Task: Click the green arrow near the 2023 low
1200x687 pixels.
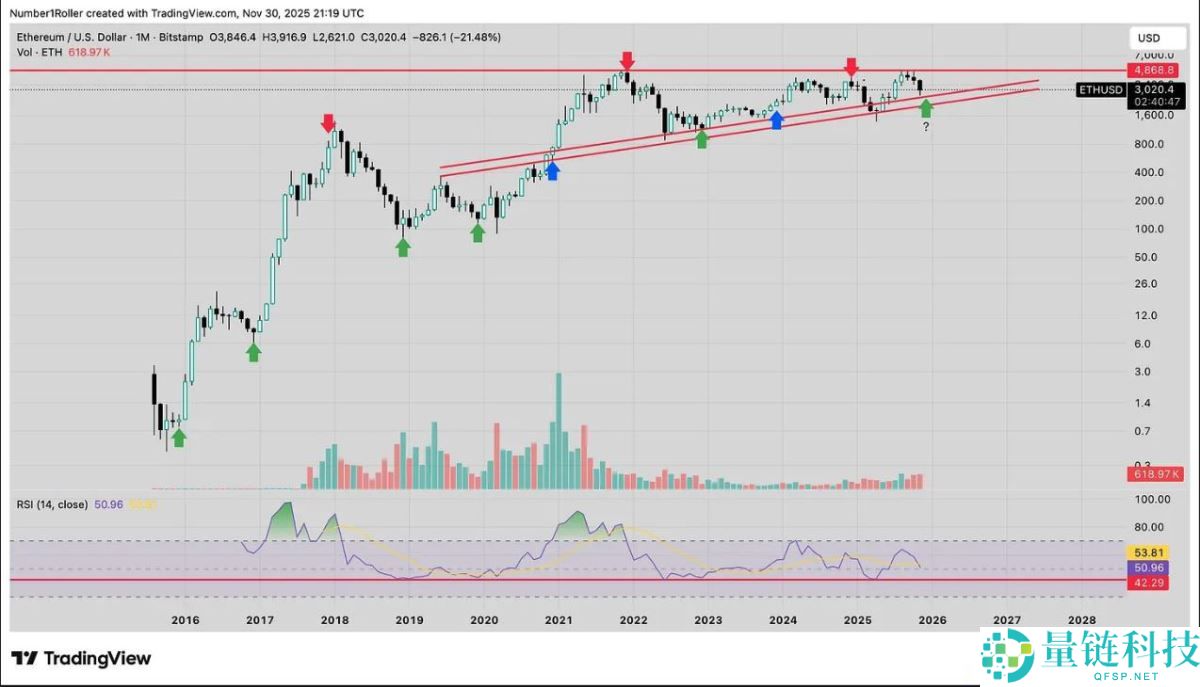Action: [702, 139]
